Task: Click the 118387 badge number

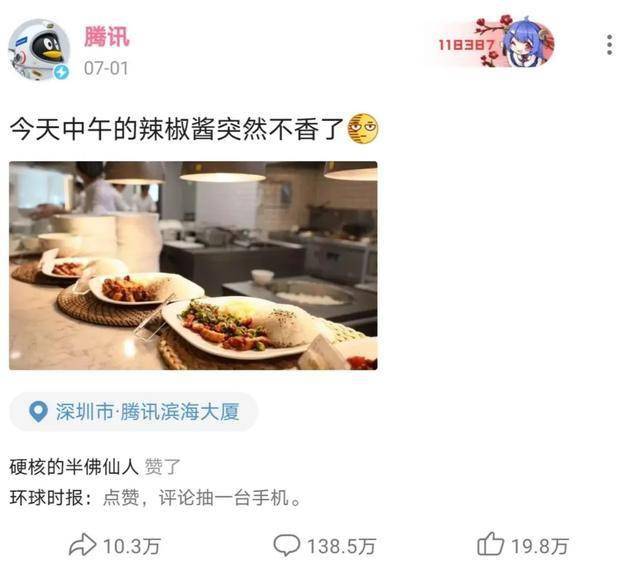Action: 467,44
